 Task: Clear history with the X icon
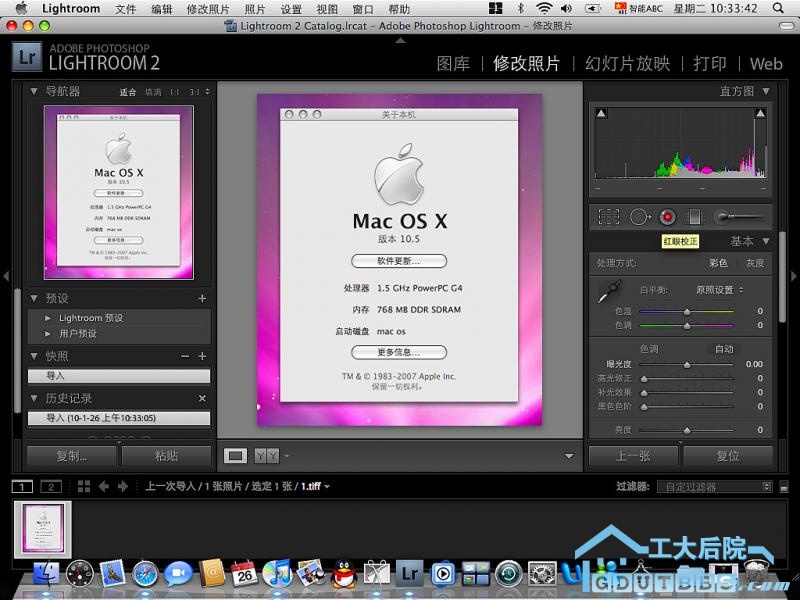coord(202,399)
